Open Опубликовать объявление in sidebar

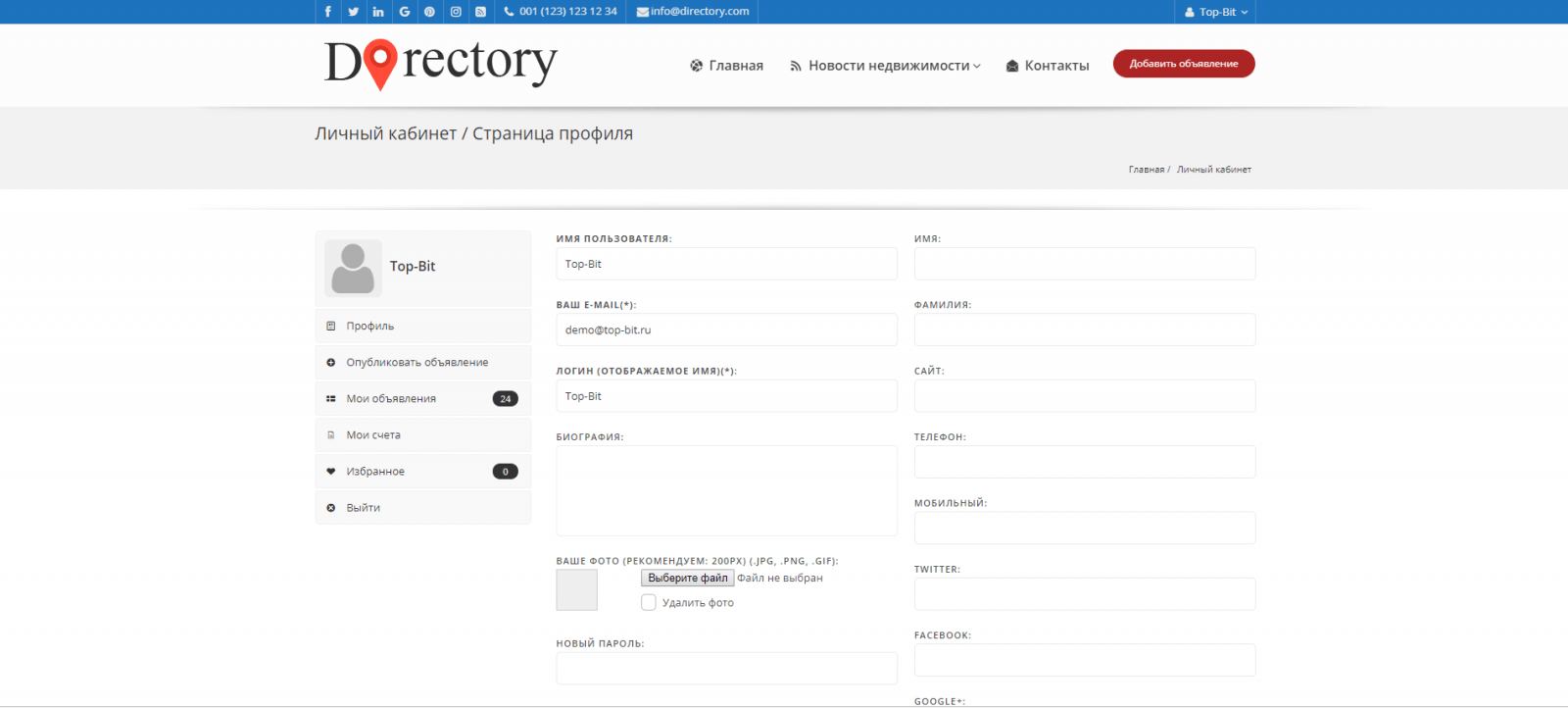[423, 362]
